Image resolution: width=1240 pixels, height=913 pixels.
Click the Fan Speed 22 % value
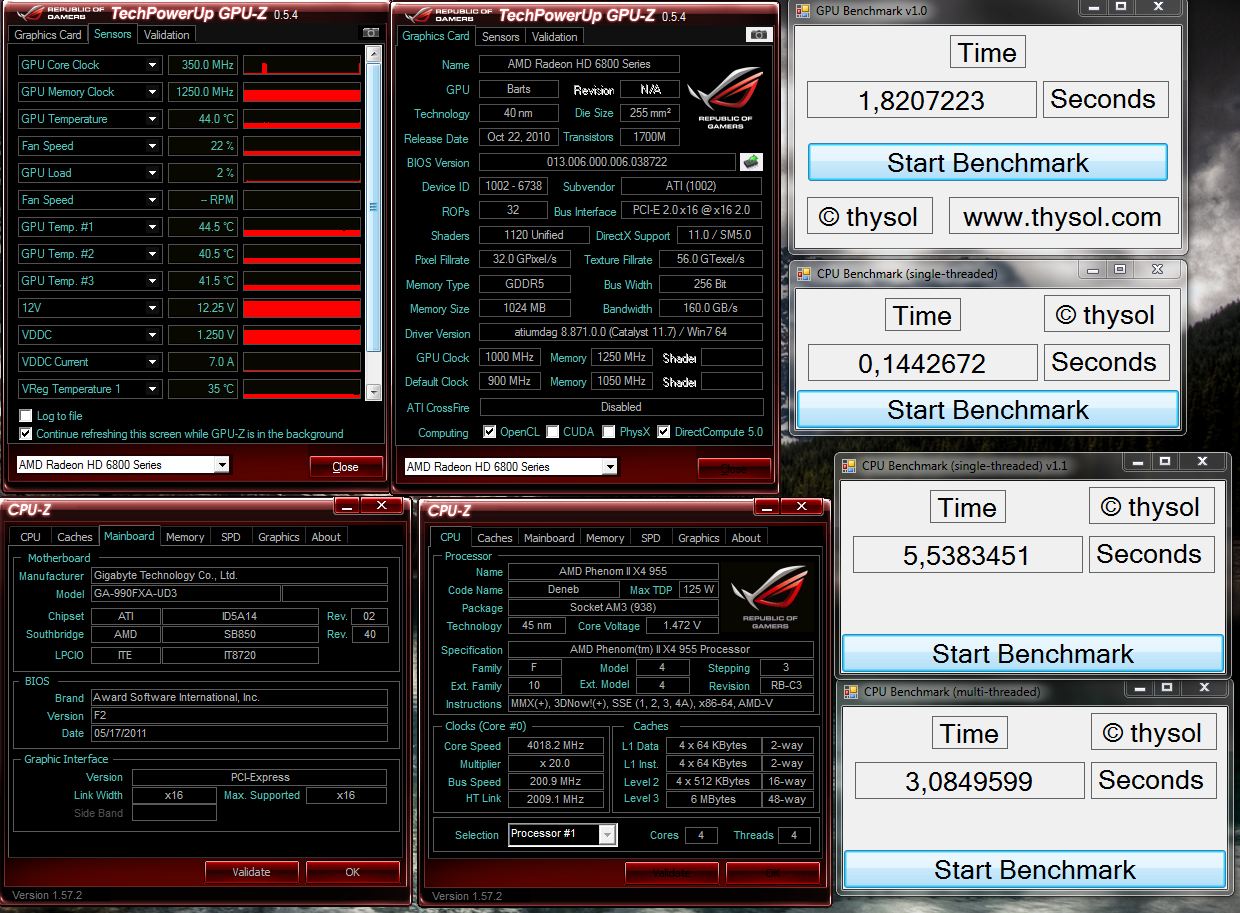(203, 146)
